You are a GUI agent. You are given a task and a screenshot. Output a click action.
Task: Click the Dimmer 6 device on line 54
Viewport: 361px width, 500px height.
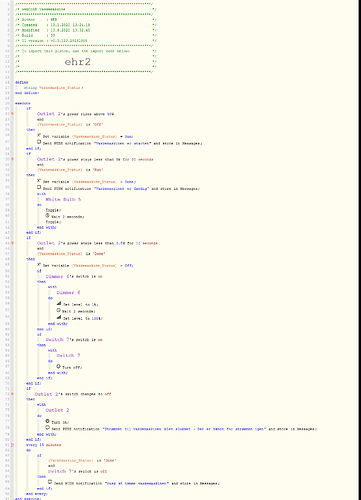point(68,293)
